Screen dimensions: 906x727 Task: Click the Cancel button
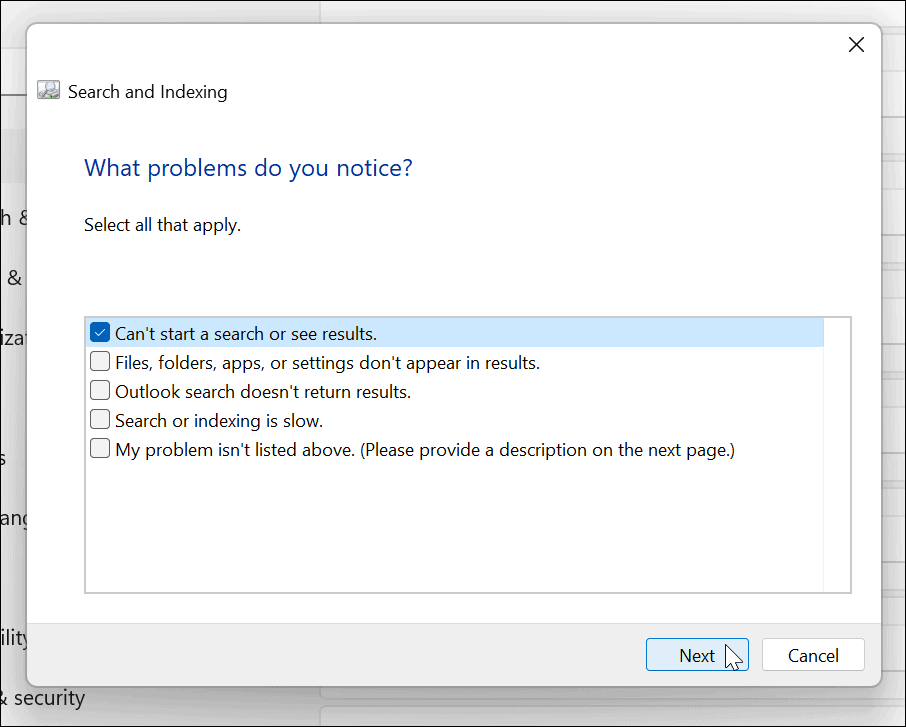click(813, 655)
